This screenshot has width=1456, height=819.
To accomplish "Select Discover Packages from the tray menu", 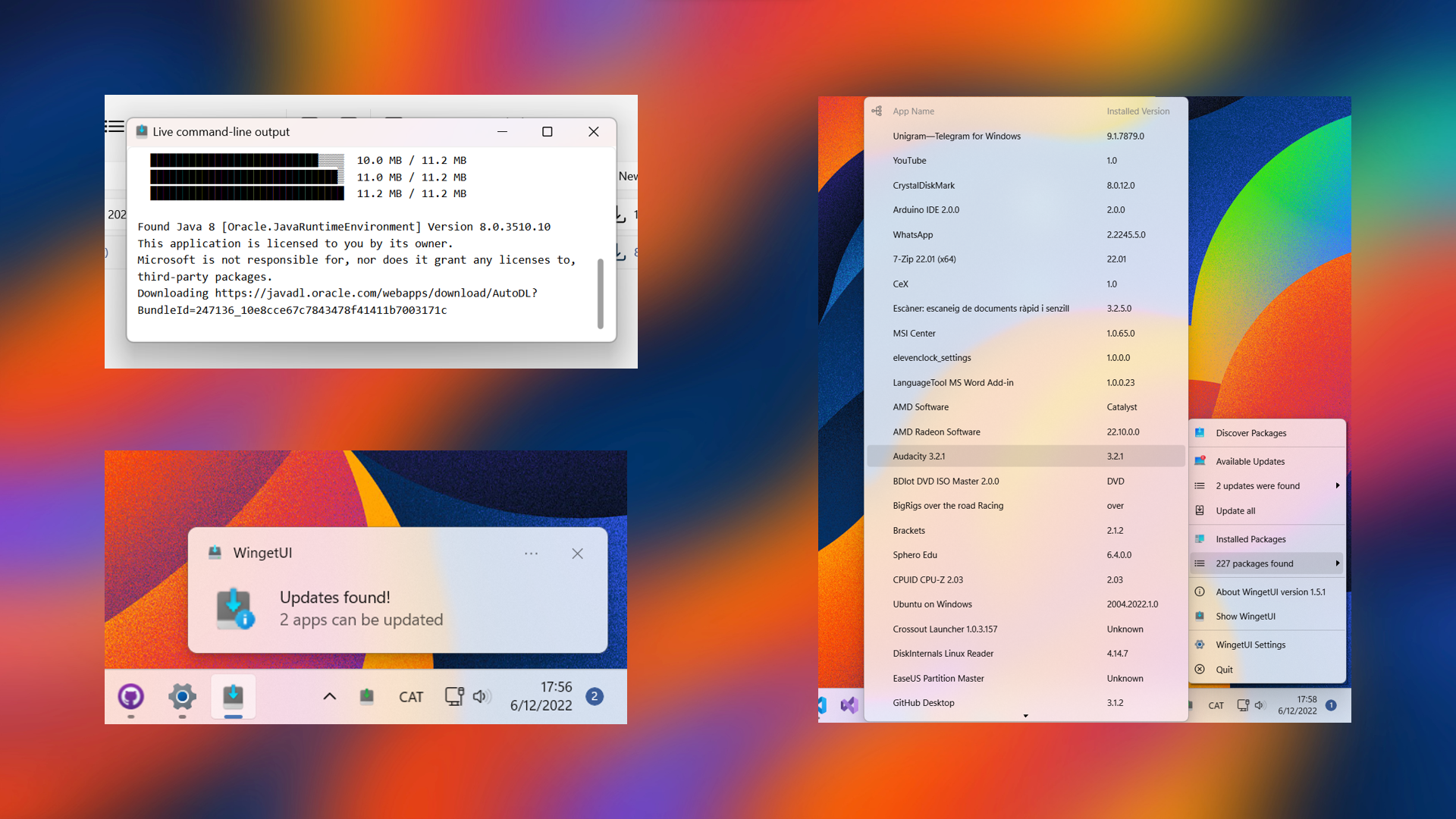I will pyautogui.click(x=1250, y=432).
